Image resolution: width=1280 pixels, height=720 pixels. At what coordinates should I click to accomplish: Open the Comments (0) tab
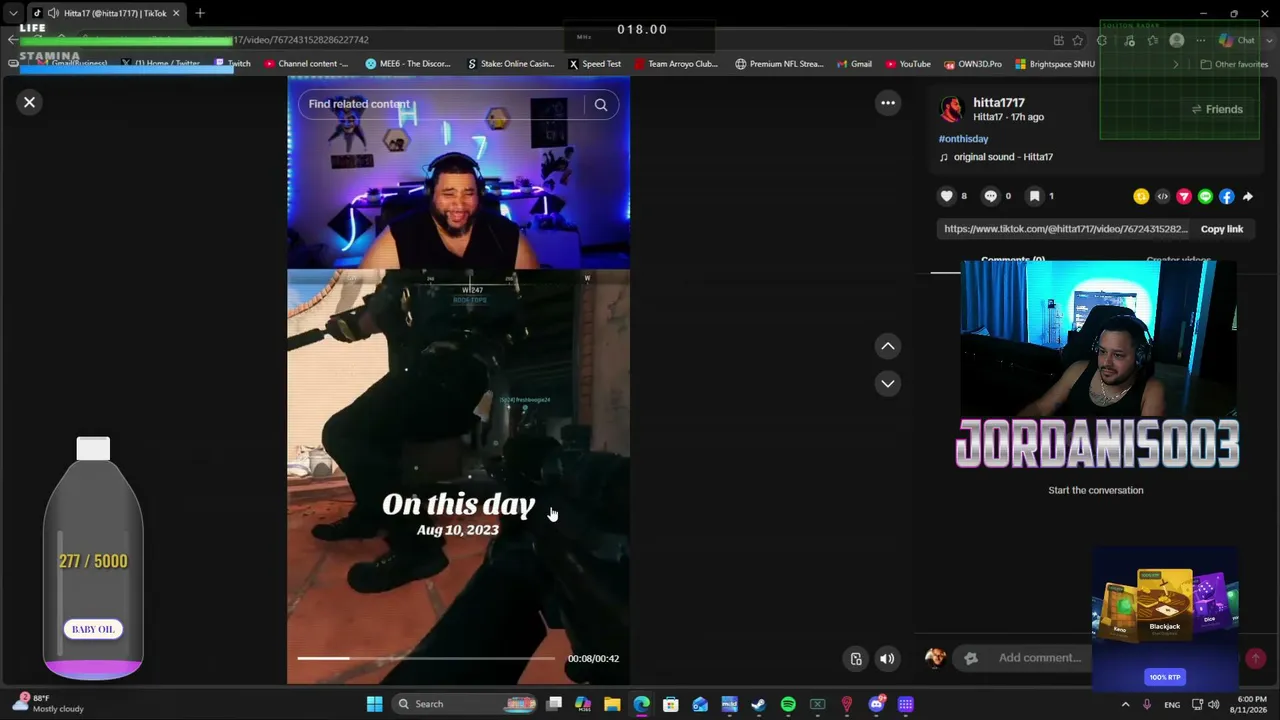[x=1012, y=260]
